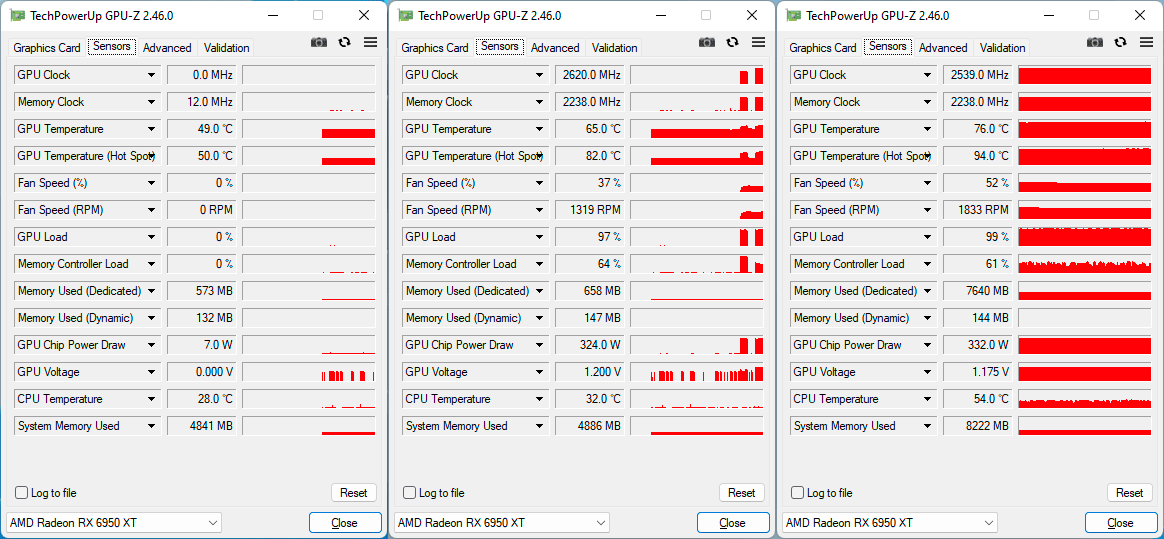The height and width of the screenshot is (539, 1164).
Task: Click the screenshot camera icon in leftmost GPU-Z window
Action: click(x=319, y=42)
